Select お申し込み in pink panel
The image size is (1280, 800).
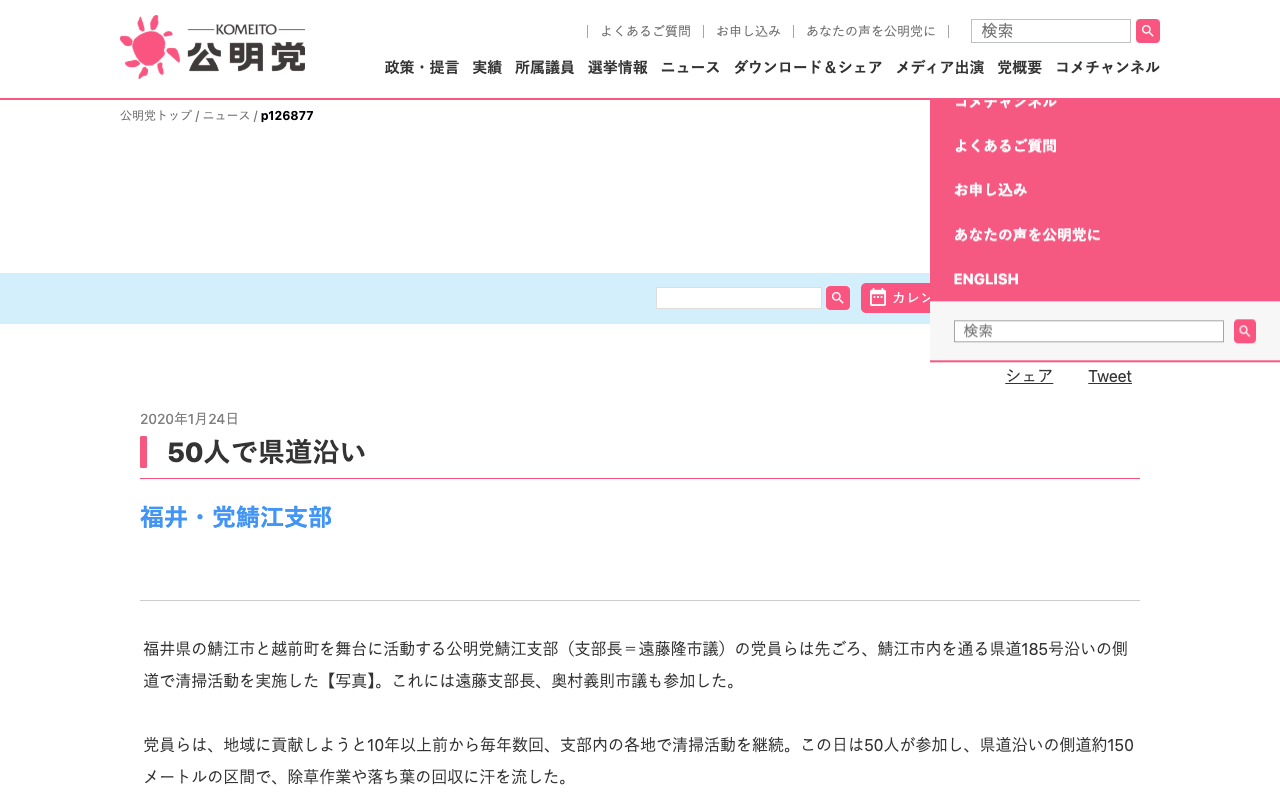(x=991, y=190)
